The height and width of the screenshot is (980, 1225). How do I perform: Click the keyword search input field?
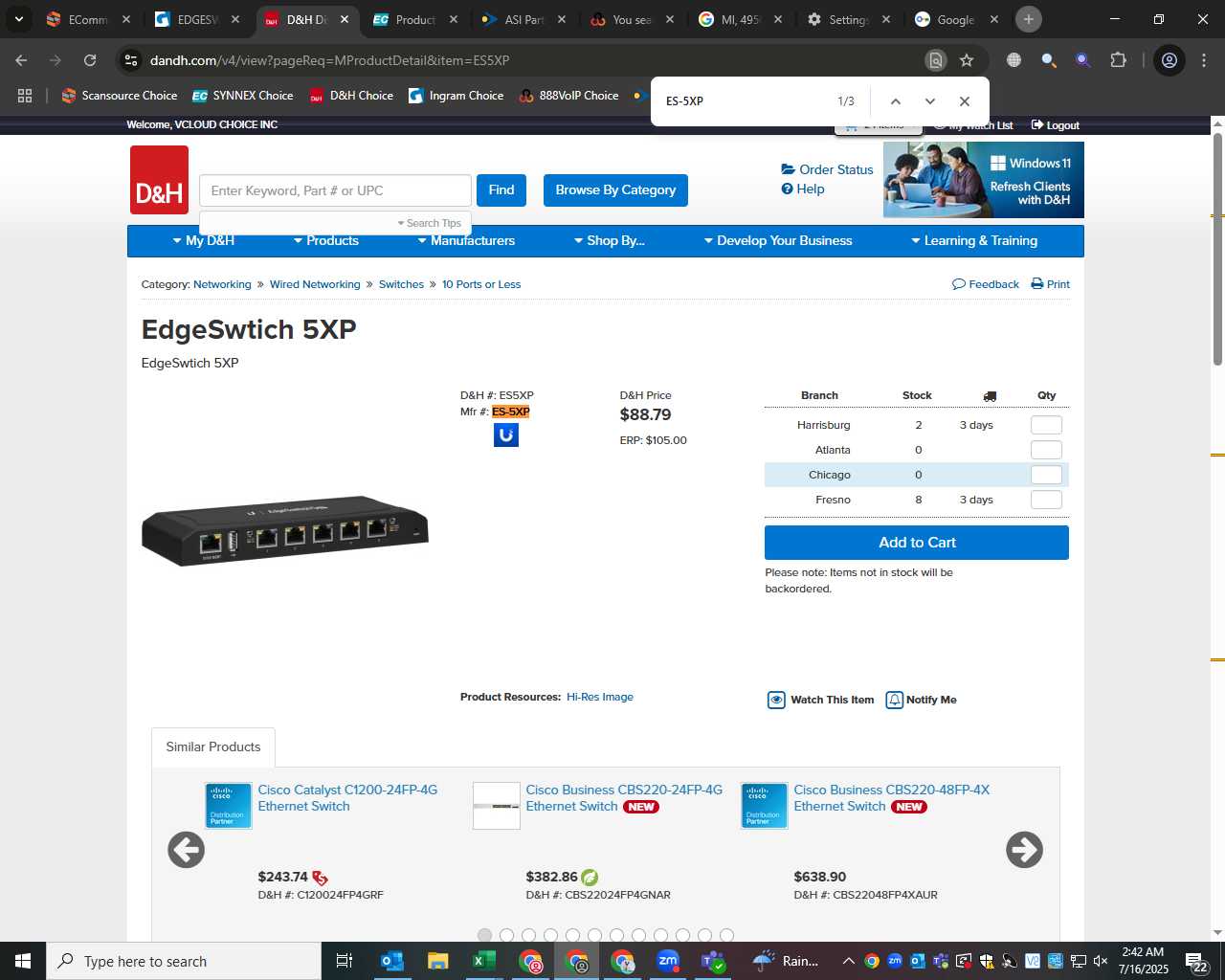[x=335, y=190]
